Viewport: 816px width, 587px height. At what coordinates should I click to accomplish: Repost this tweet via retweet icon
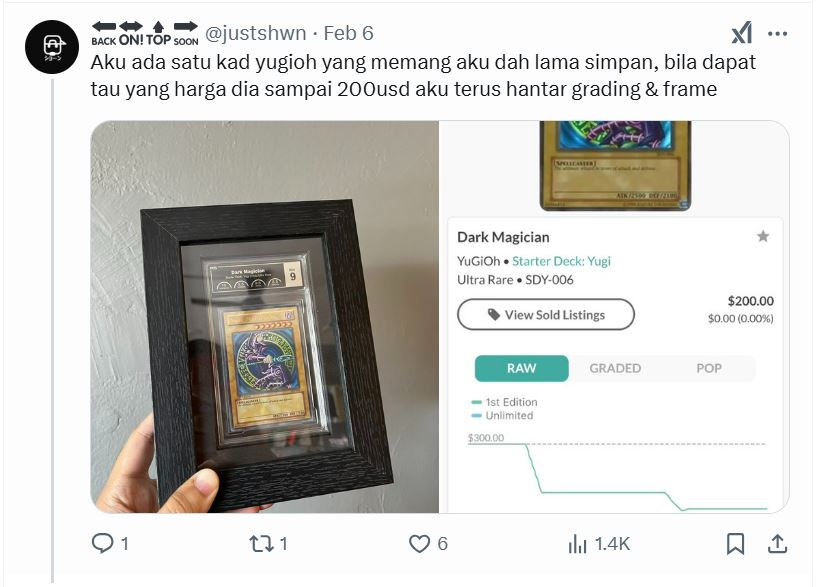pos(261,544)
